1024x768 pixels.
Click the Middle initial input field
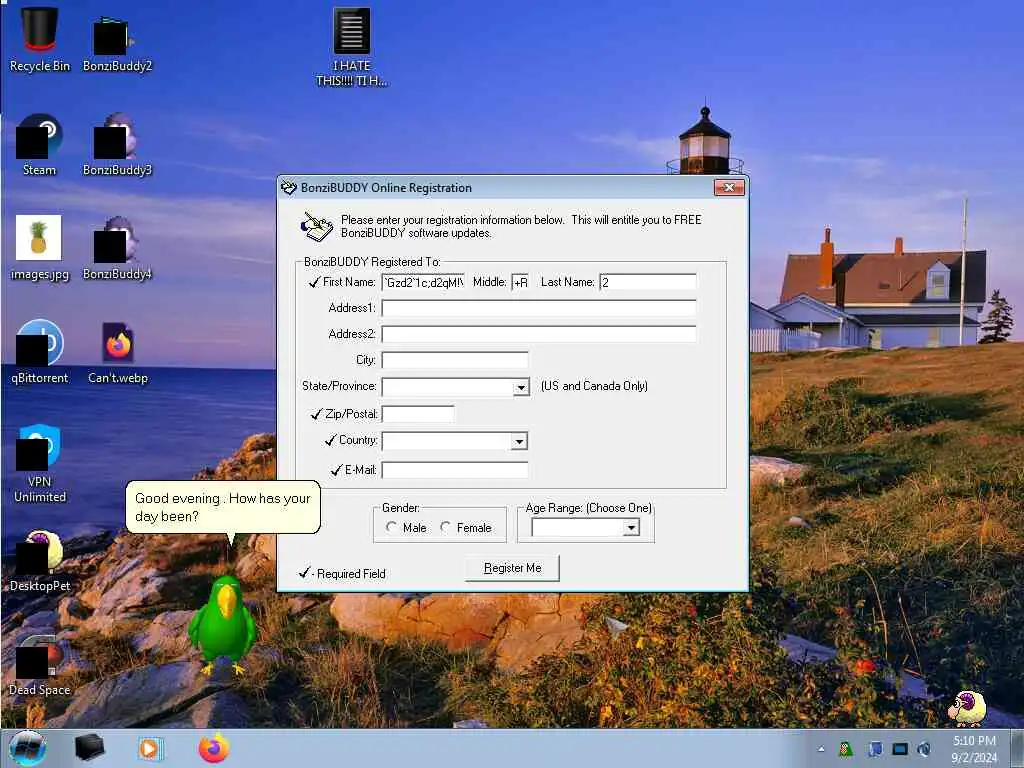[520, 282]
